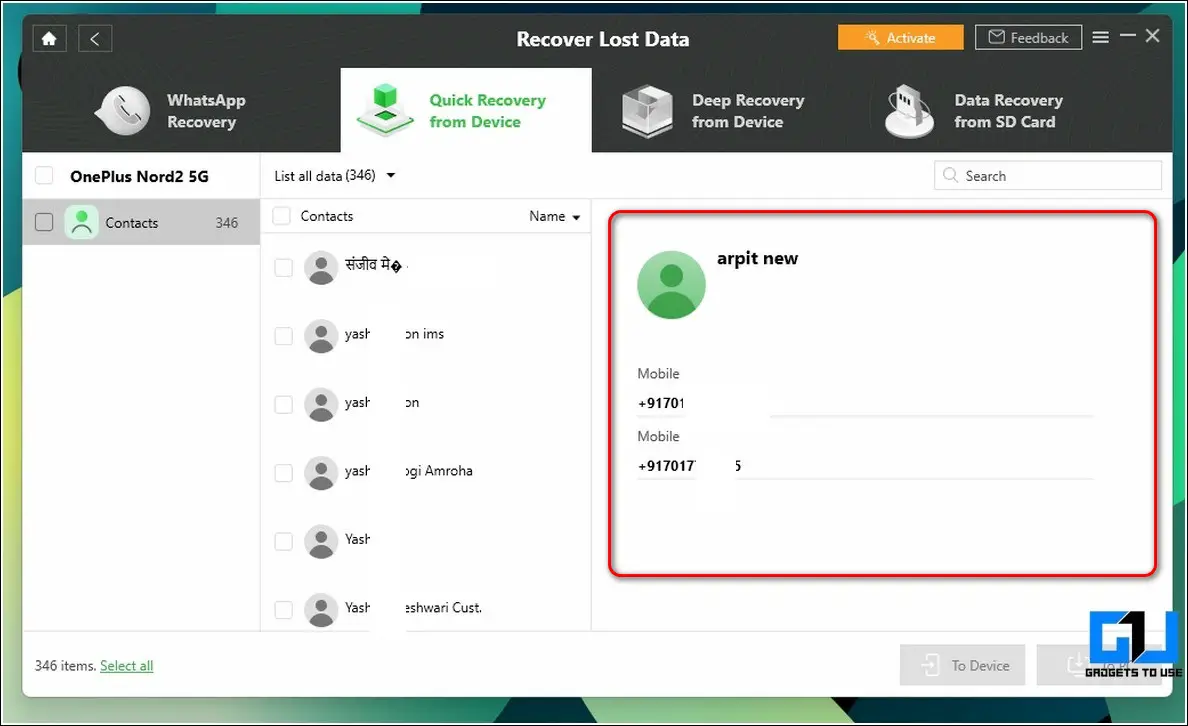The height and width of the screenshot is (726, 1188).
Task: Open the Name sort dropdown
Action: pyautogui.click(x=555, y=217)
